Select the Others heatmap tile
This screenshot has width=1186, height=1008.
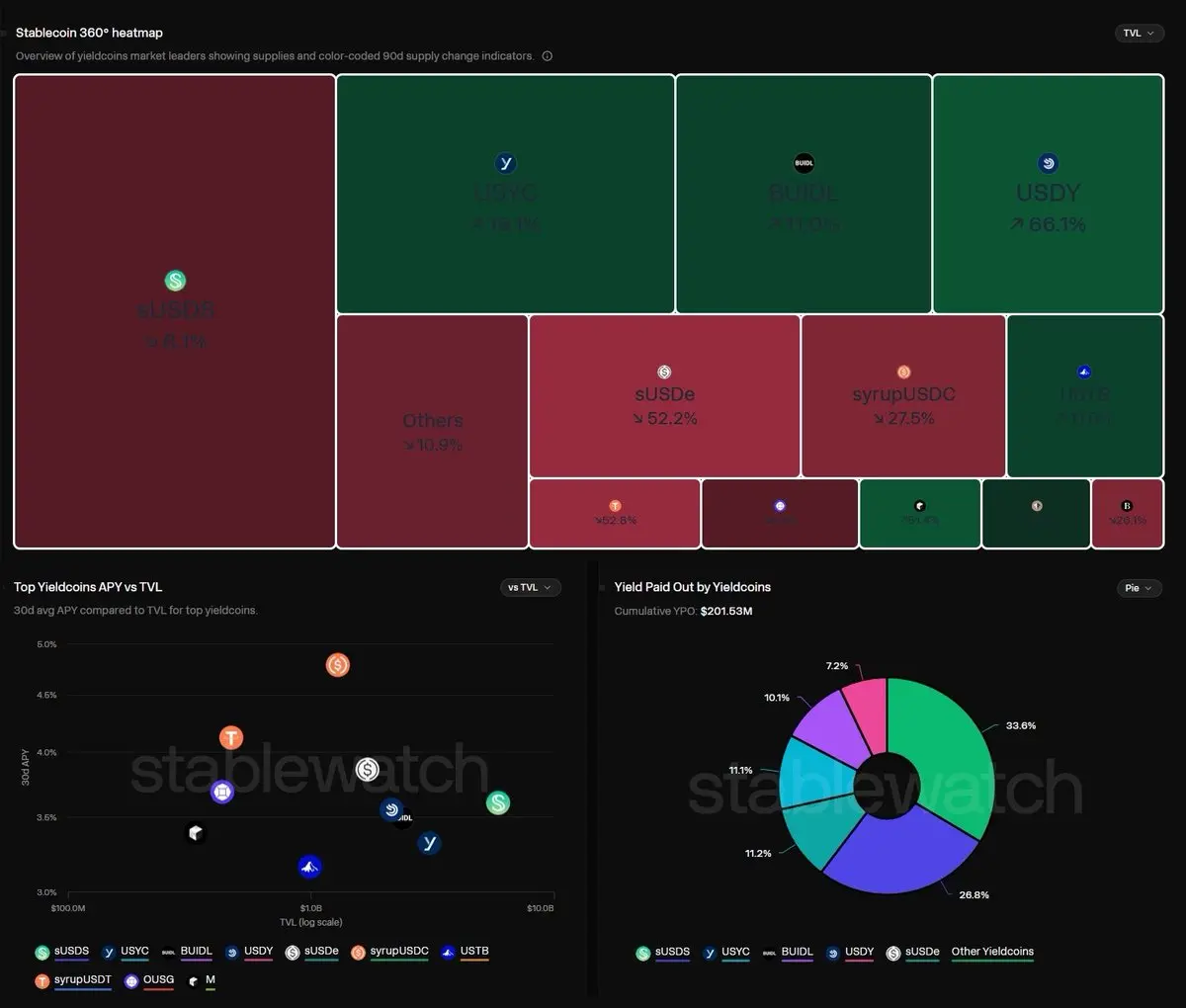click(433, 432)
